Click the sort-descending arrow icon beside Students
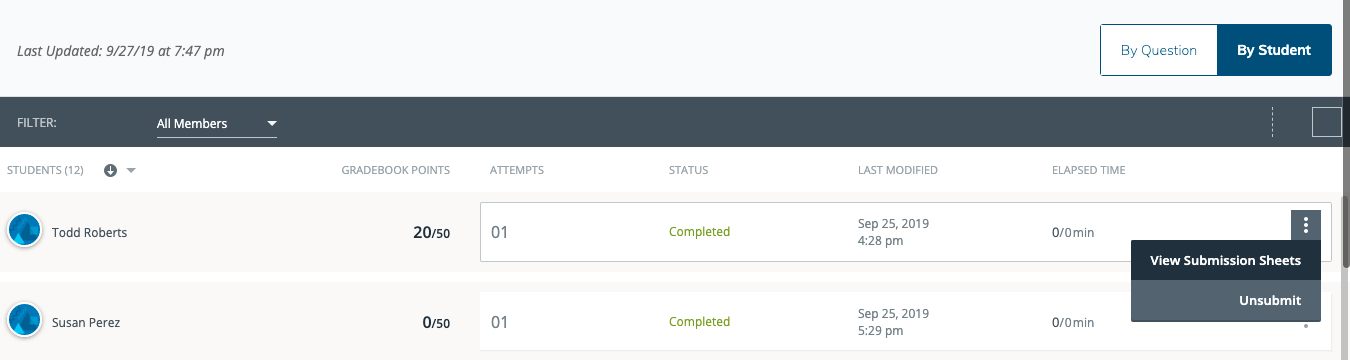Screen dimensions: 1350x360 (x=110, y=170)
